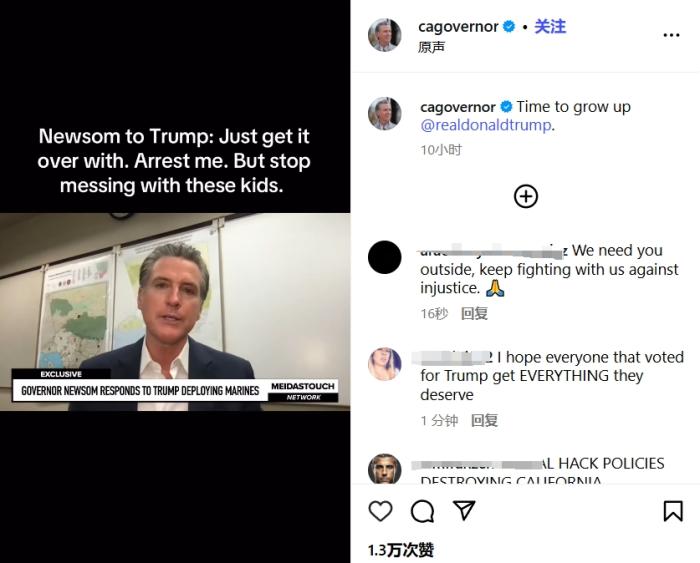Click the 关注 follow button
This screenshot has height=563, width=700.
[550, 27]
